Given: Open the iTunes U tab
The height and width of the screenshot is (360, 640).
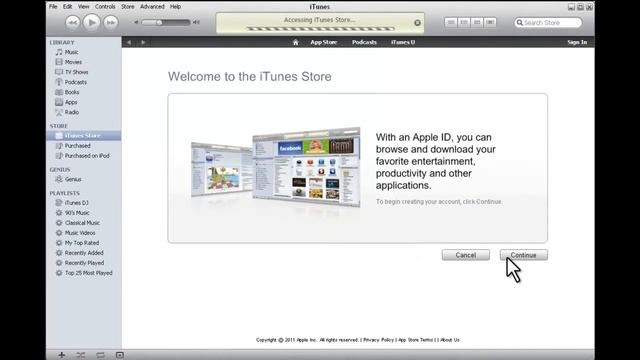Looking at the screenshot, I should [x=403, y=42].
